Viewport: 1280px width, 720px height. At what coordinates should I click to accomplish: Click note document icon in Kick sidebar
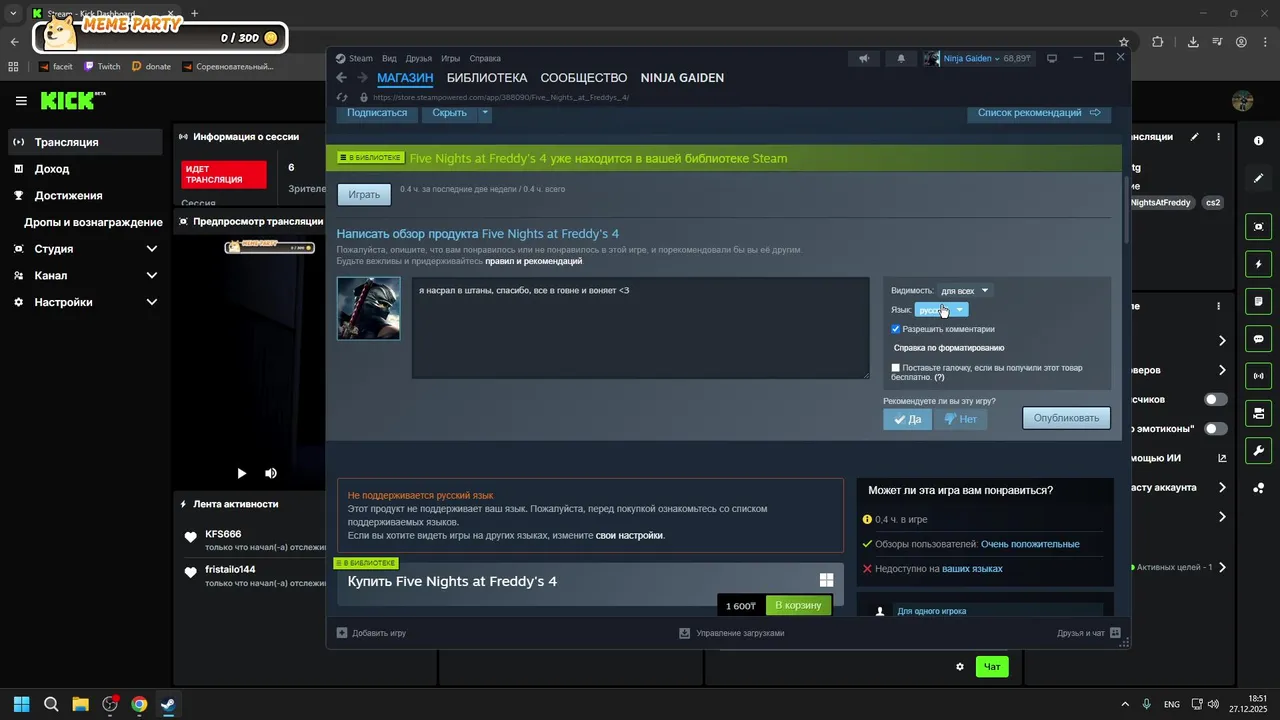pyautogui.click(x=1258, y=301)
